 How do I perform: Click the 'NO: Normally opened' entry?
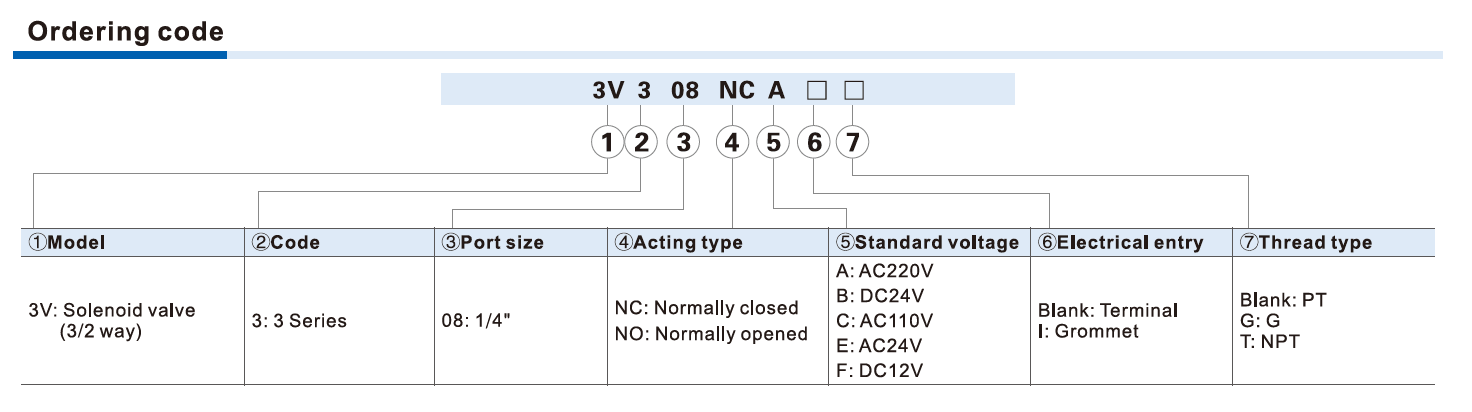[x=711, y=334]
